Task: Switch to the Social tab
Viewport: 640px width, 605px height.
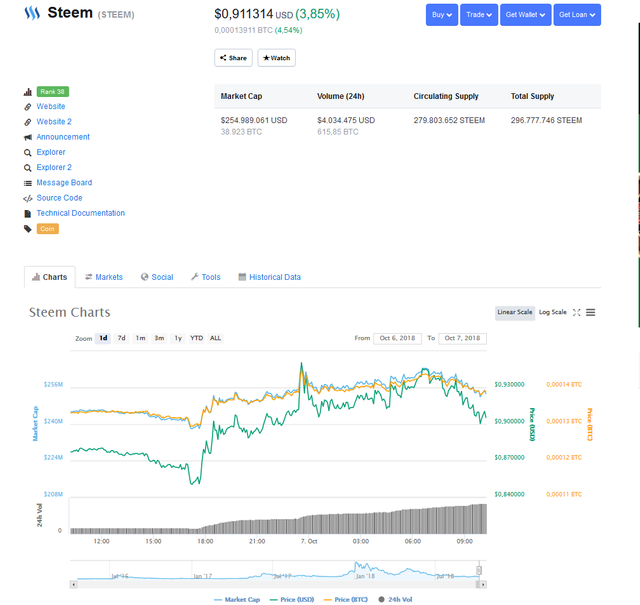Action: click(x=157, y=277)
